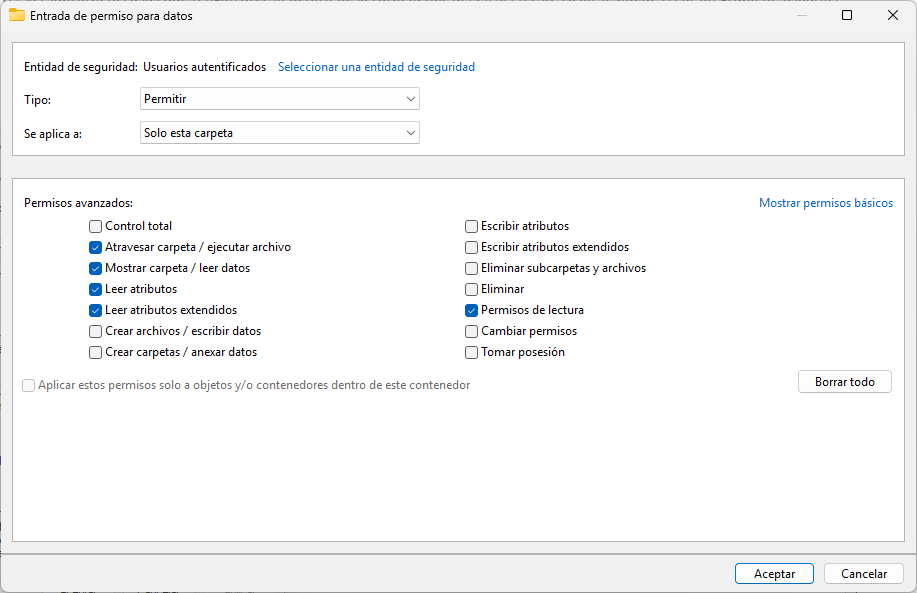This screenshot has height=593, width=917.
Task: Open the Se aplica a dropdown
Action: pos(279,132)
